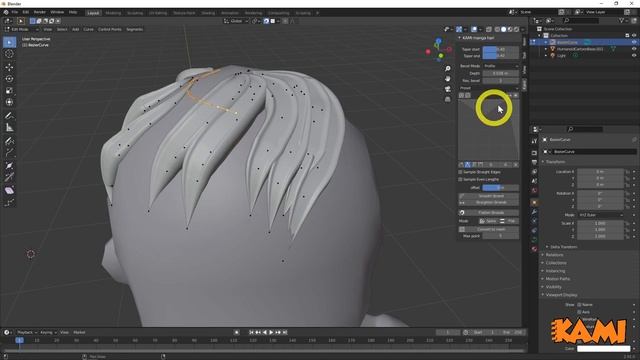Click the Smooth Strand button
640x360 pixels.
click(x=489, y=196)
